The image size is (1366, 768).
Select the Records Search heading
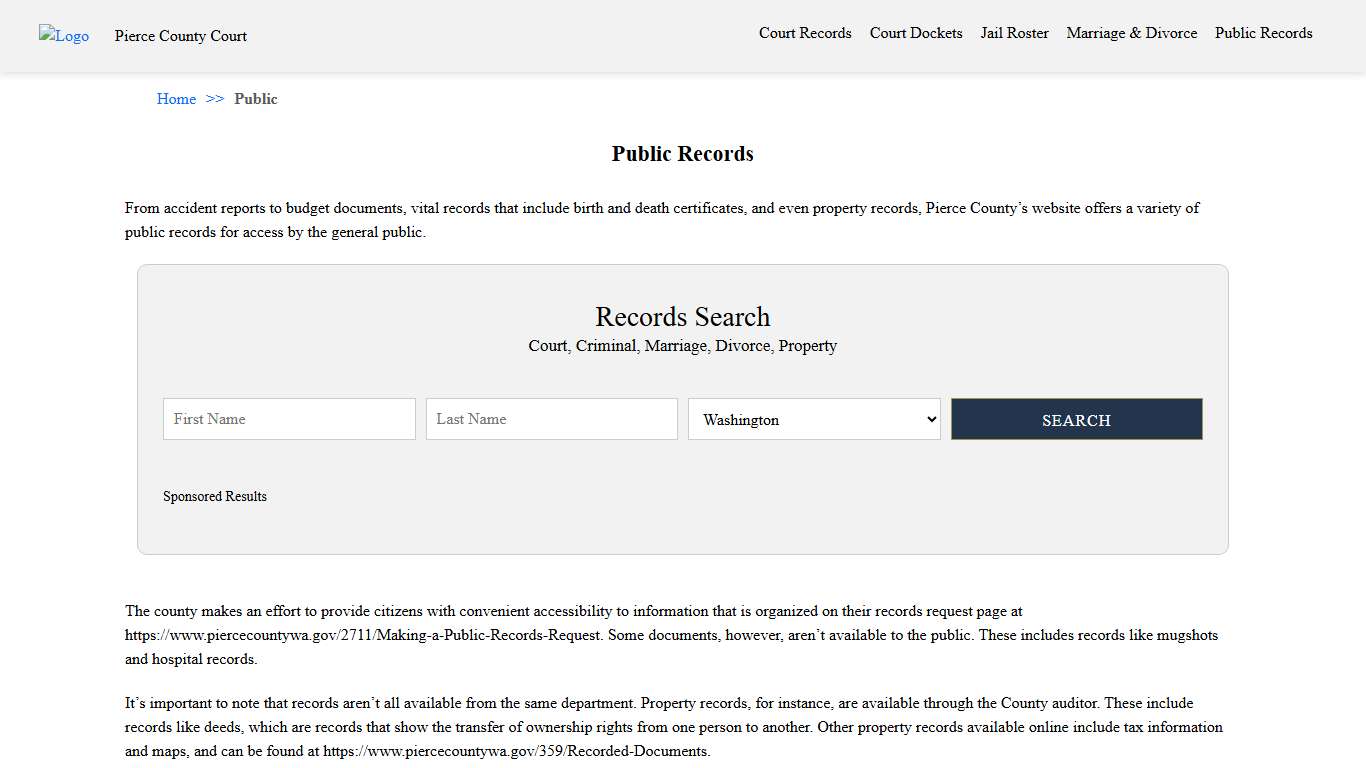tap(682, 317)
